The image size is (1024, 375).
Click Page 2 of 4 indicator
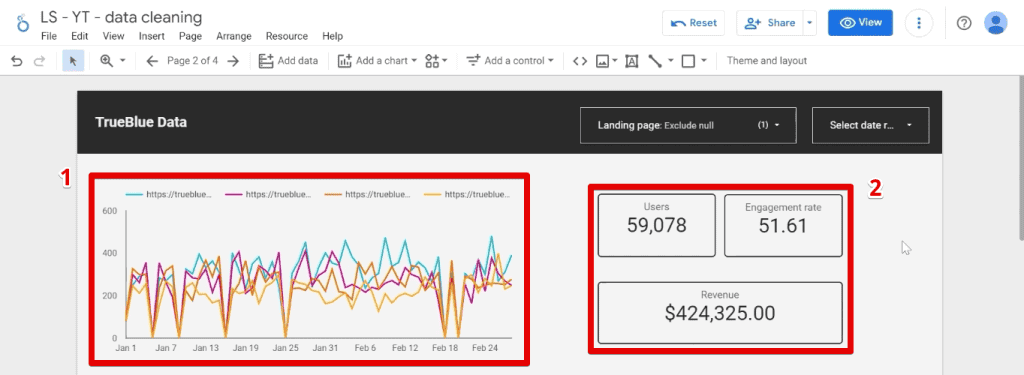(x=193, y=61)
